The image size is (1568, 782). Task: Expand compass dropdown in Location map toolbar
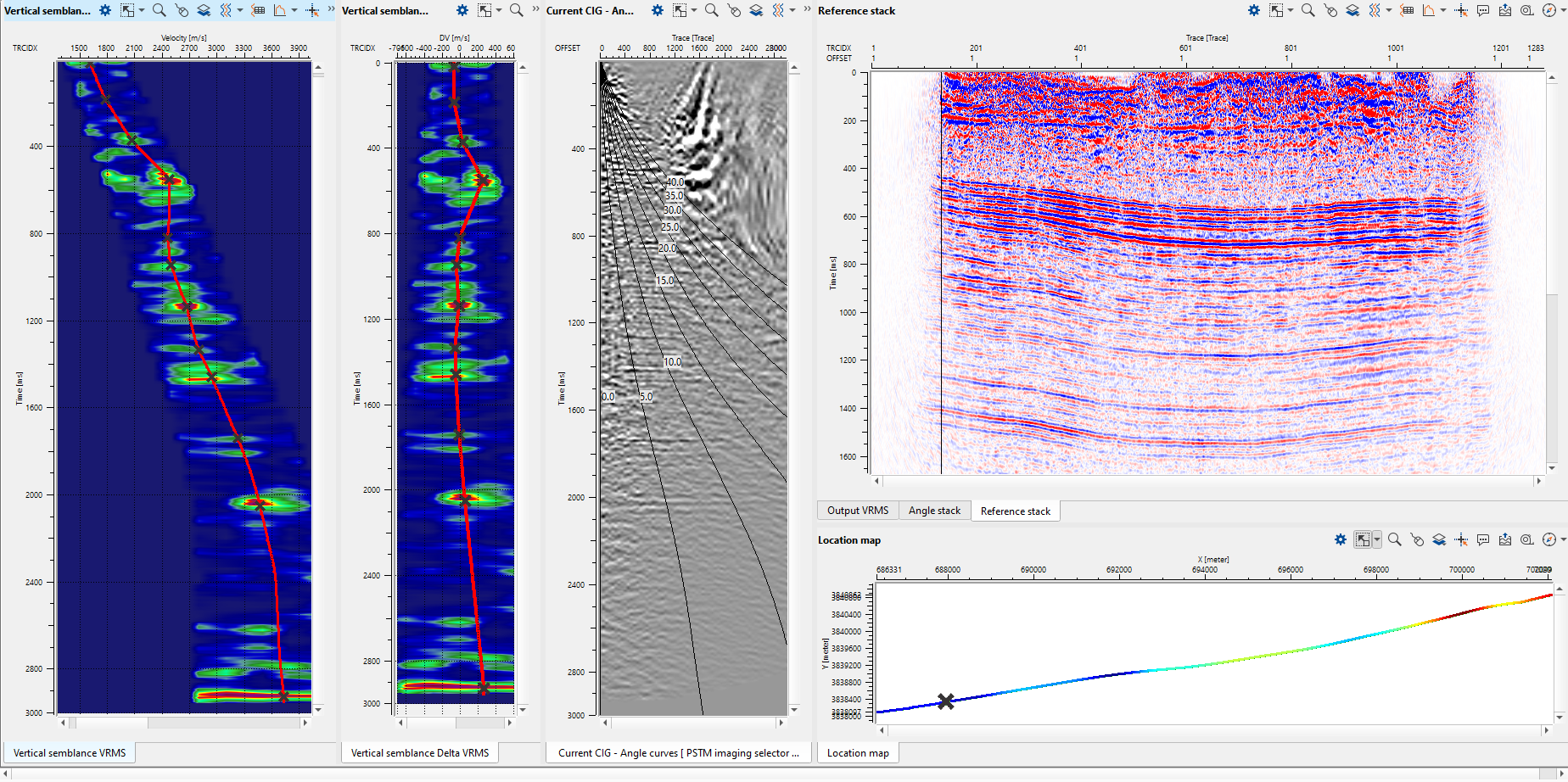[x=1563, y=540]
